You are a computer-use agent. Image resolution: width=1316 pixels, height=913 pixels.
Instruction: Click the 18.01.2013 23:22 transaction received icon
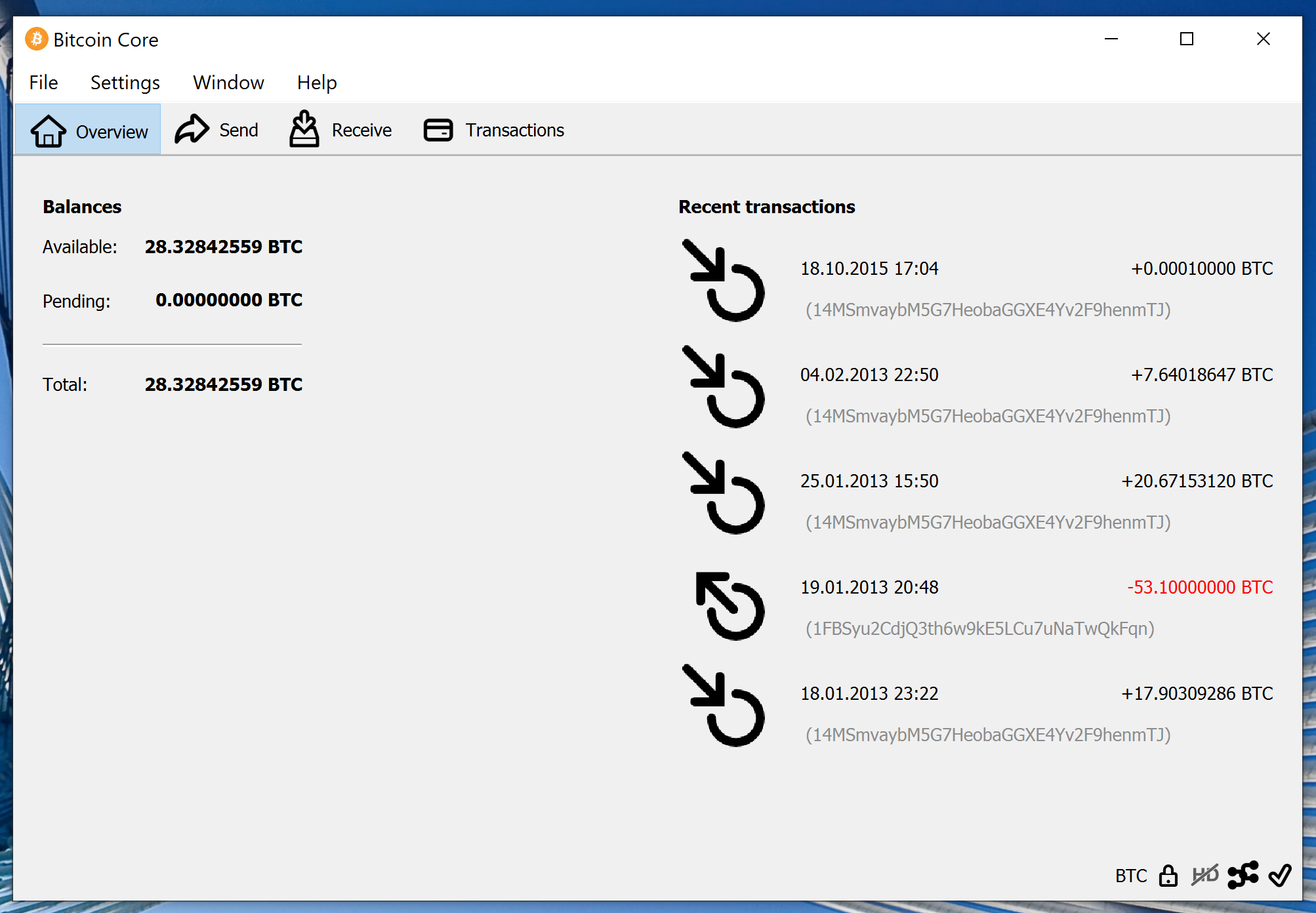tap(724, 706)
